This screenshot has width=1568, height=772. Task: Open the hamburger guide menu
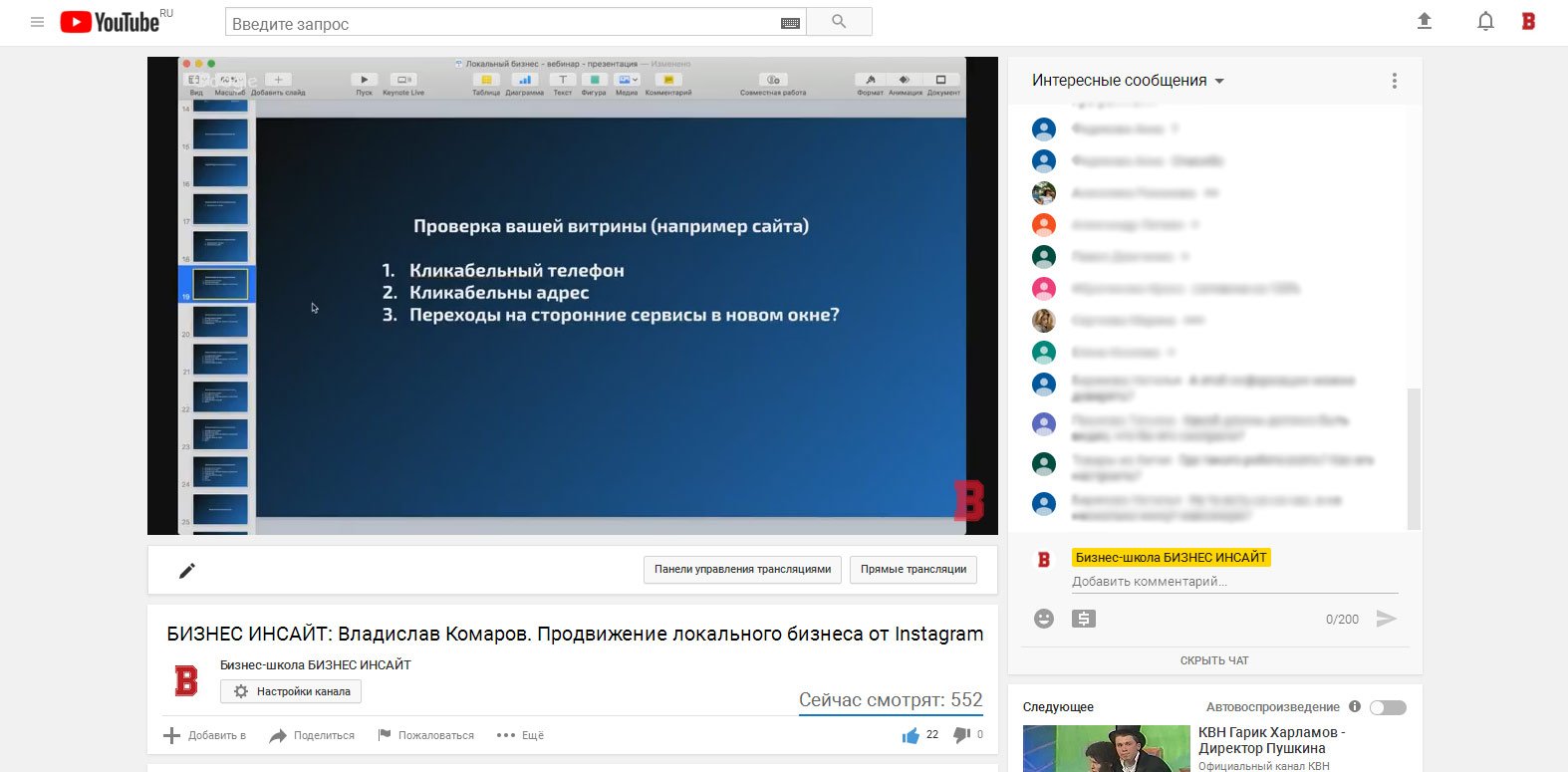[38, 22]
